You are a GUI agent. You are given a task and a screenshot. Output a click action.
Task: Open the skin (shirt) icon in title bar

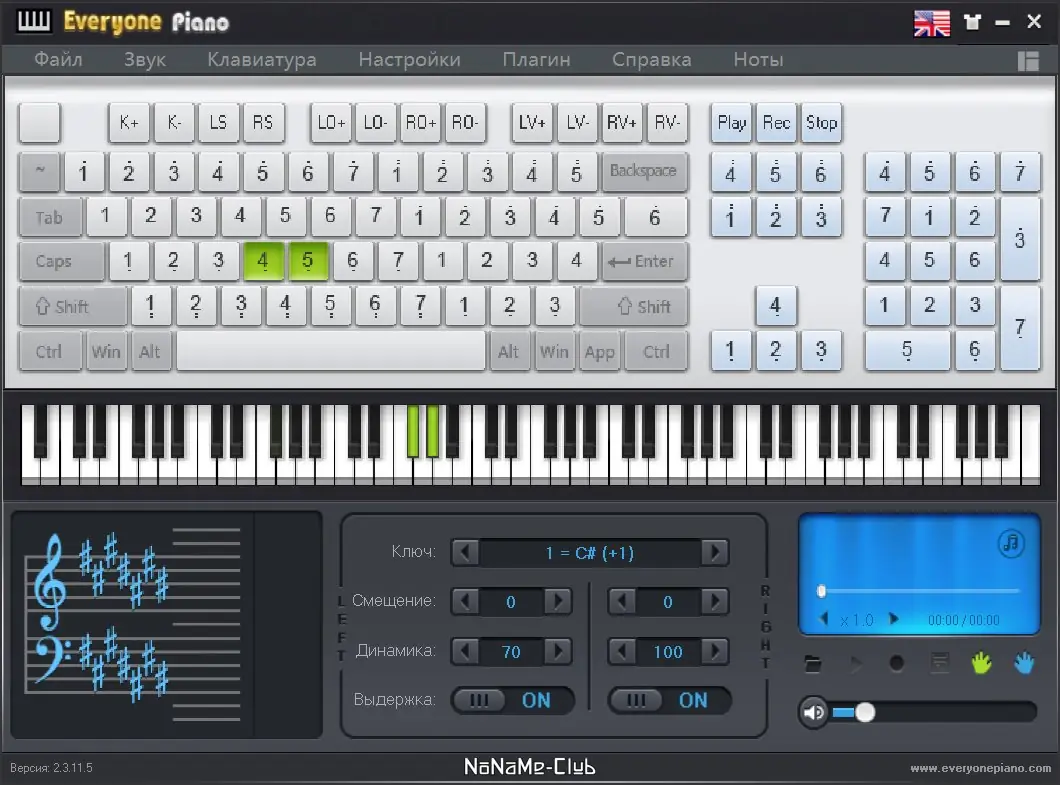972,22
